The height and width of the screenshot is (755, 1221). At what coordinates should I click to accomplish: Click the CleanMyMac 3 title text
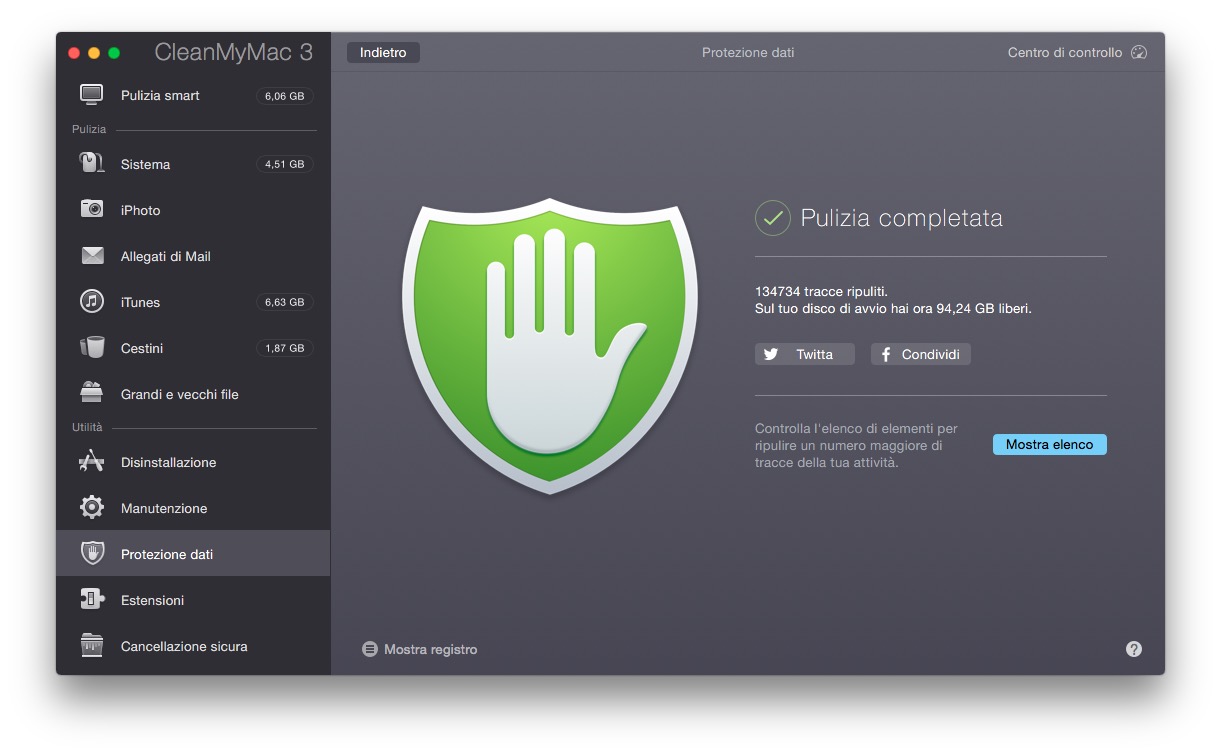[234, 52]
